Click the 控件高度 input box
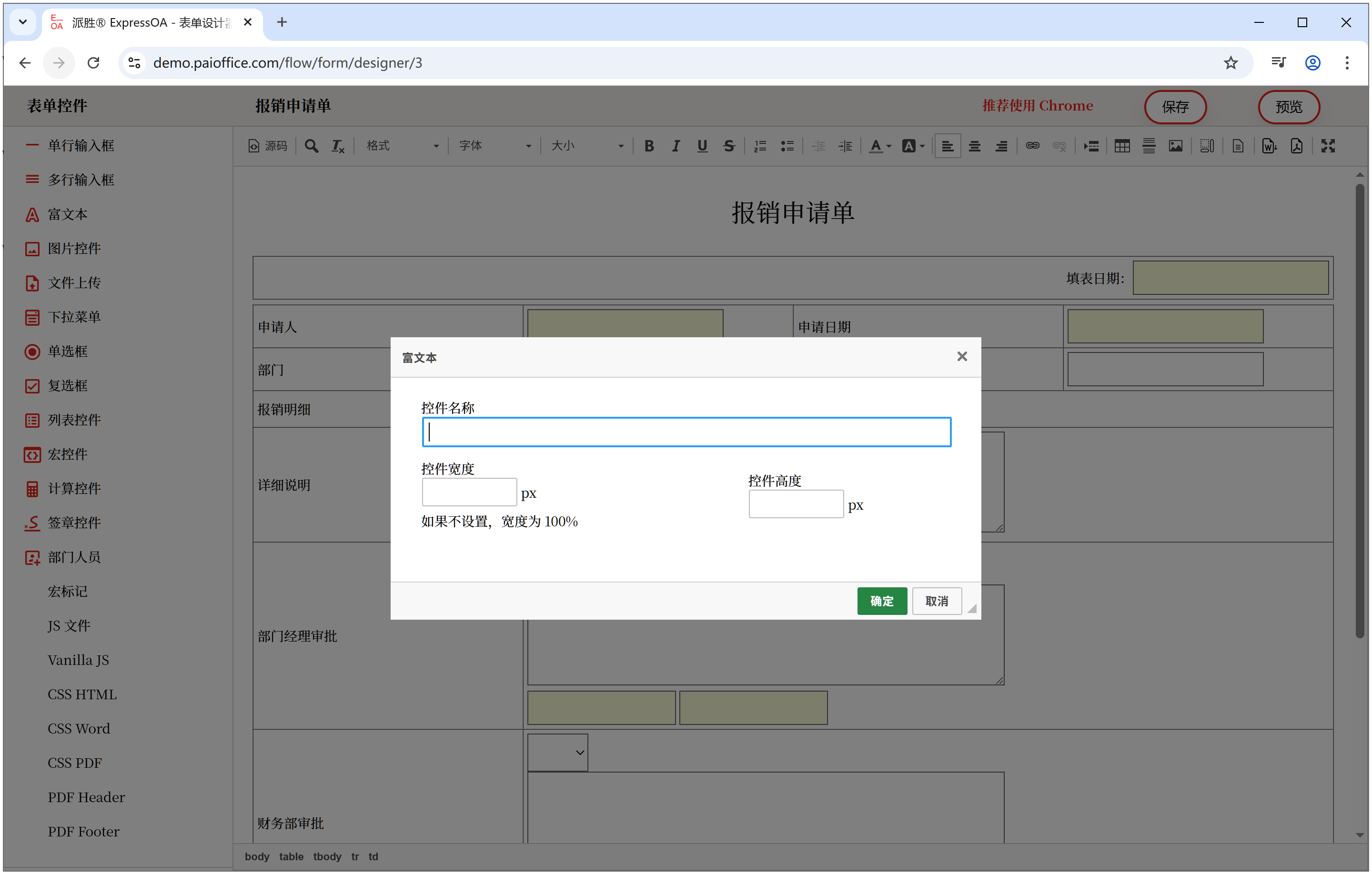The width and height of the screenshot is (1372, 875). (796, 504)
